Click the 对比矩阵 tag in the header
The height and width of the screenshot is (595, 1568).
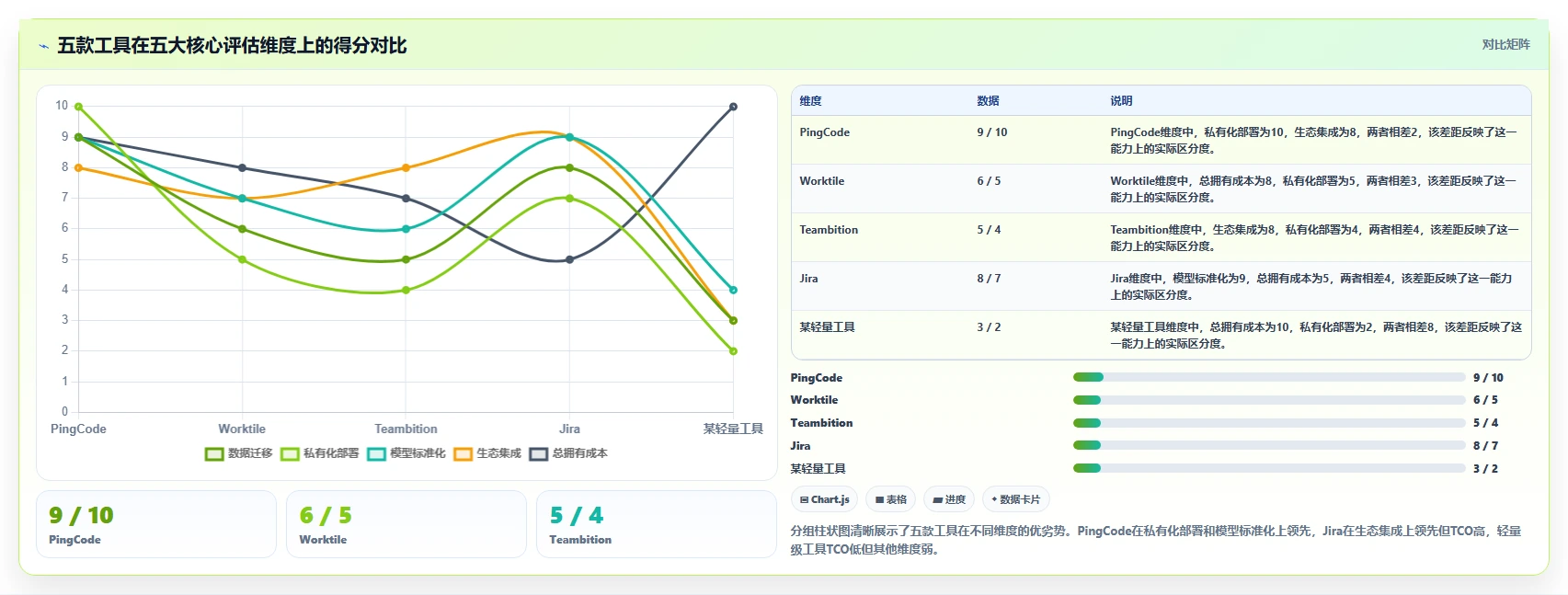coord(1505,44)
